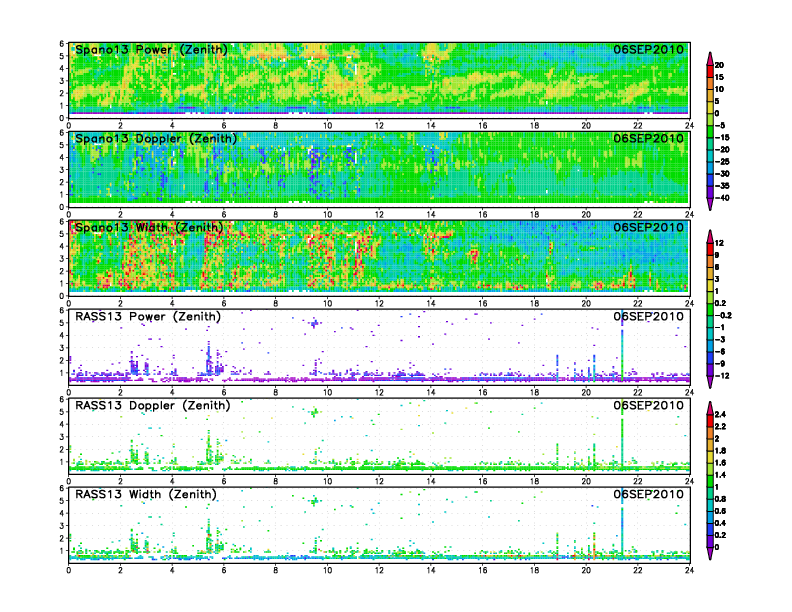Click the '1.6' label on the colorbar
792x612 pixels.
point(720,463)
